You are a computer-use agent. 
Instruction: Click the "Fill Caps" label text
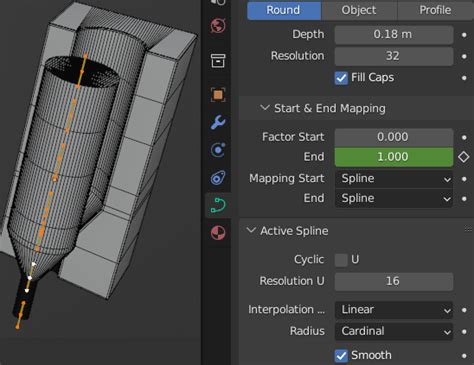(x=372, y=78)
